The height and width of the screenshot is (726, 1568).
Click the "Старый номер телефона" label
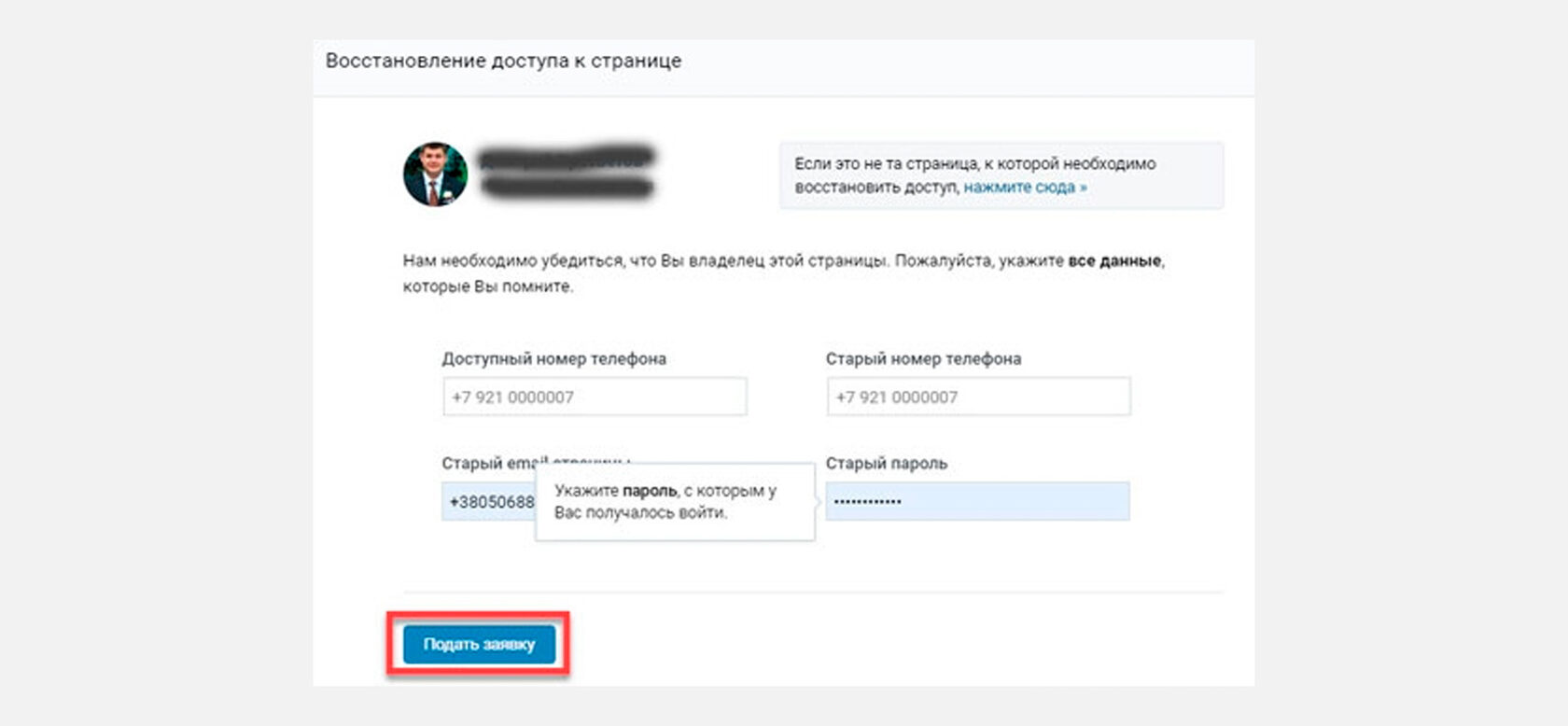tap(923, 358)
